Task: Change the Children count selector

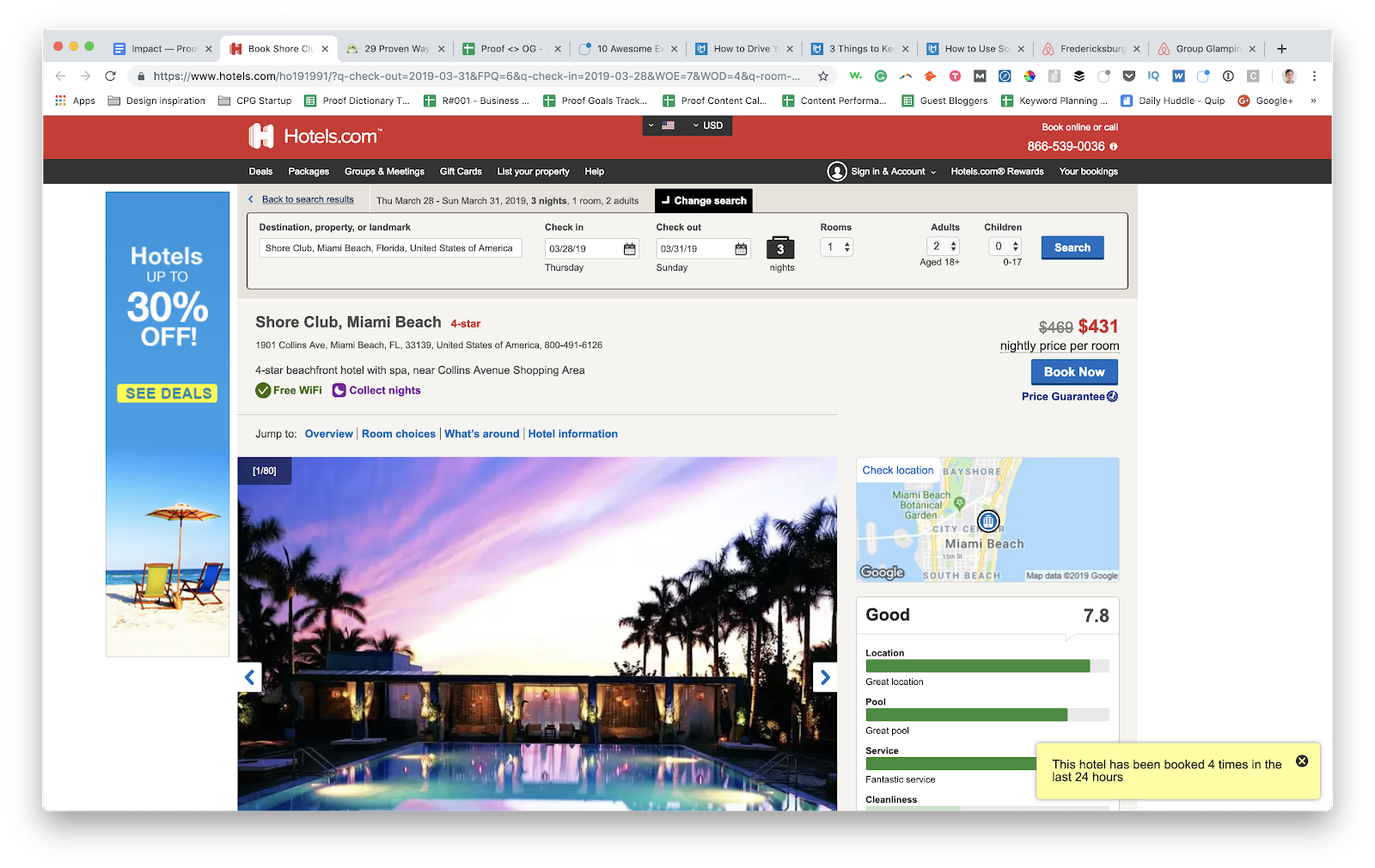Action: point(1005,247)
